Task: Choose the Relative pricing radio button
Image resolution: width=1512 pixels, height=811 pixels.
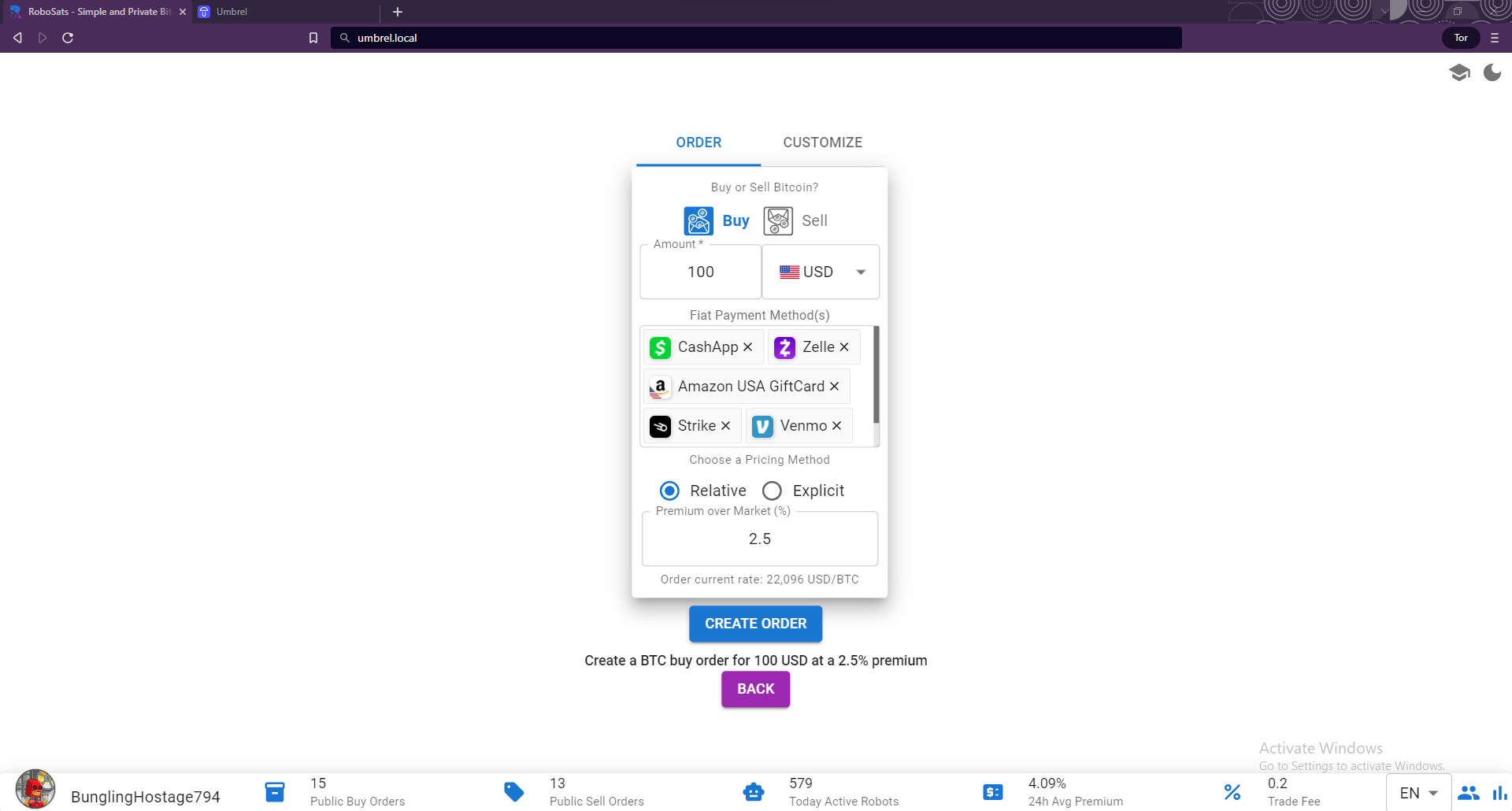Action: click(669, 491)
